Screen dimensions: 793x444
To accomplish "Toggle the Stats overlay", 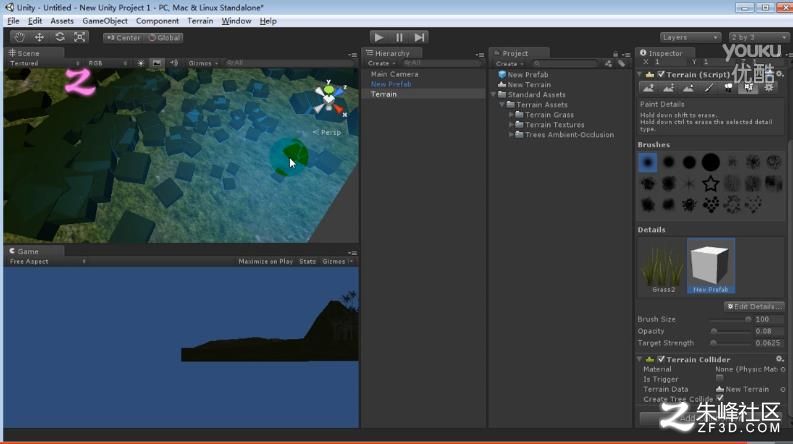I will [x=307, y=261].
